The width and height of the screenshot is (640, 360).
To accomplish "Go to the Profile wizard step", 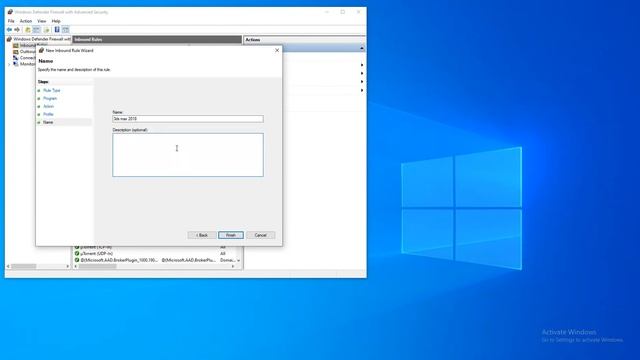I will (x=48, y=114).
